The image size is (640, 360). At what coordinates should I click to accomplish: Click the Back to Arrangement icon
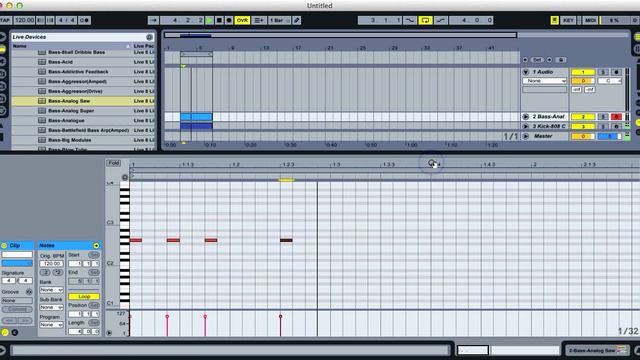[x=258, y=20]
